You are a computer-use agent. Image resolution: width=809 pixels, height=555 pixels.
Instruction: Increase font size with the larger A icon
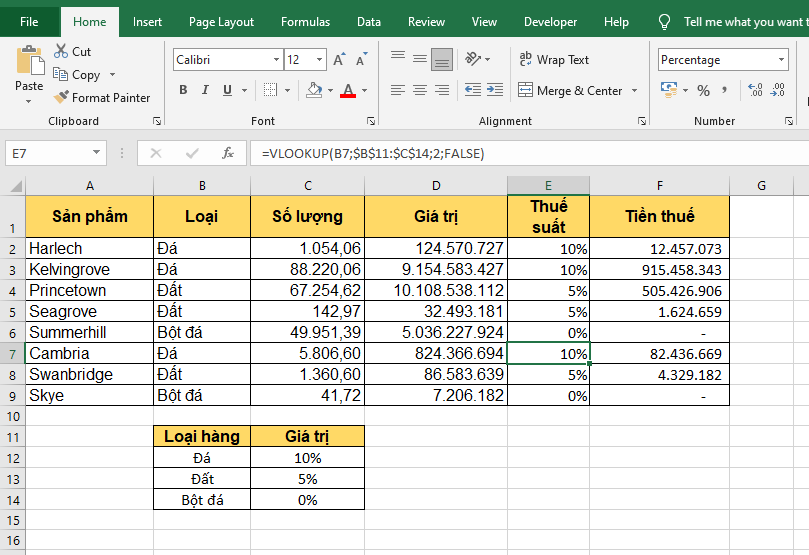(339, 60)
